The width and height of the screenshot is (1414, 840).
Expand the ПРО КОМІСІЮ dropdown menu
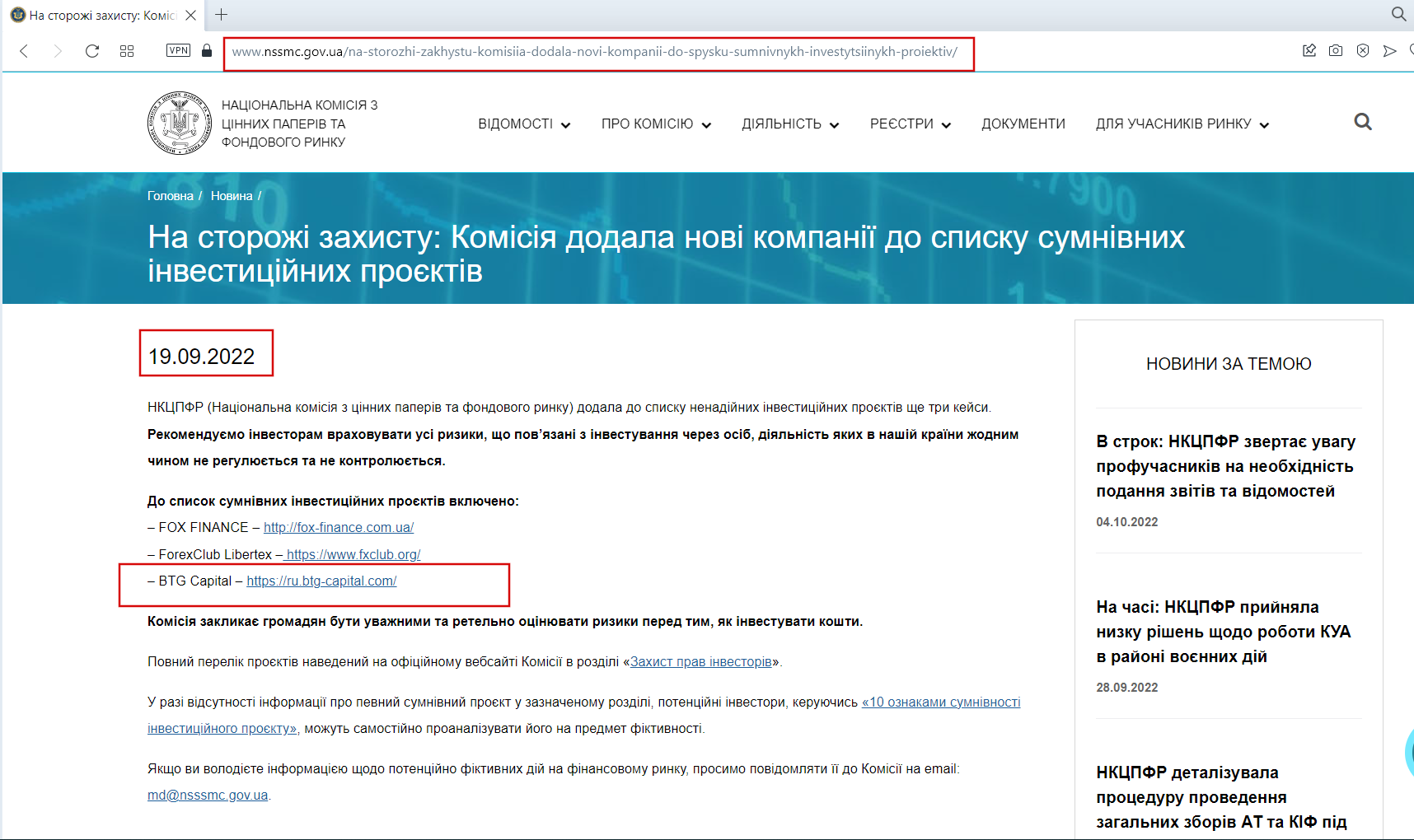tap(656, 124)
